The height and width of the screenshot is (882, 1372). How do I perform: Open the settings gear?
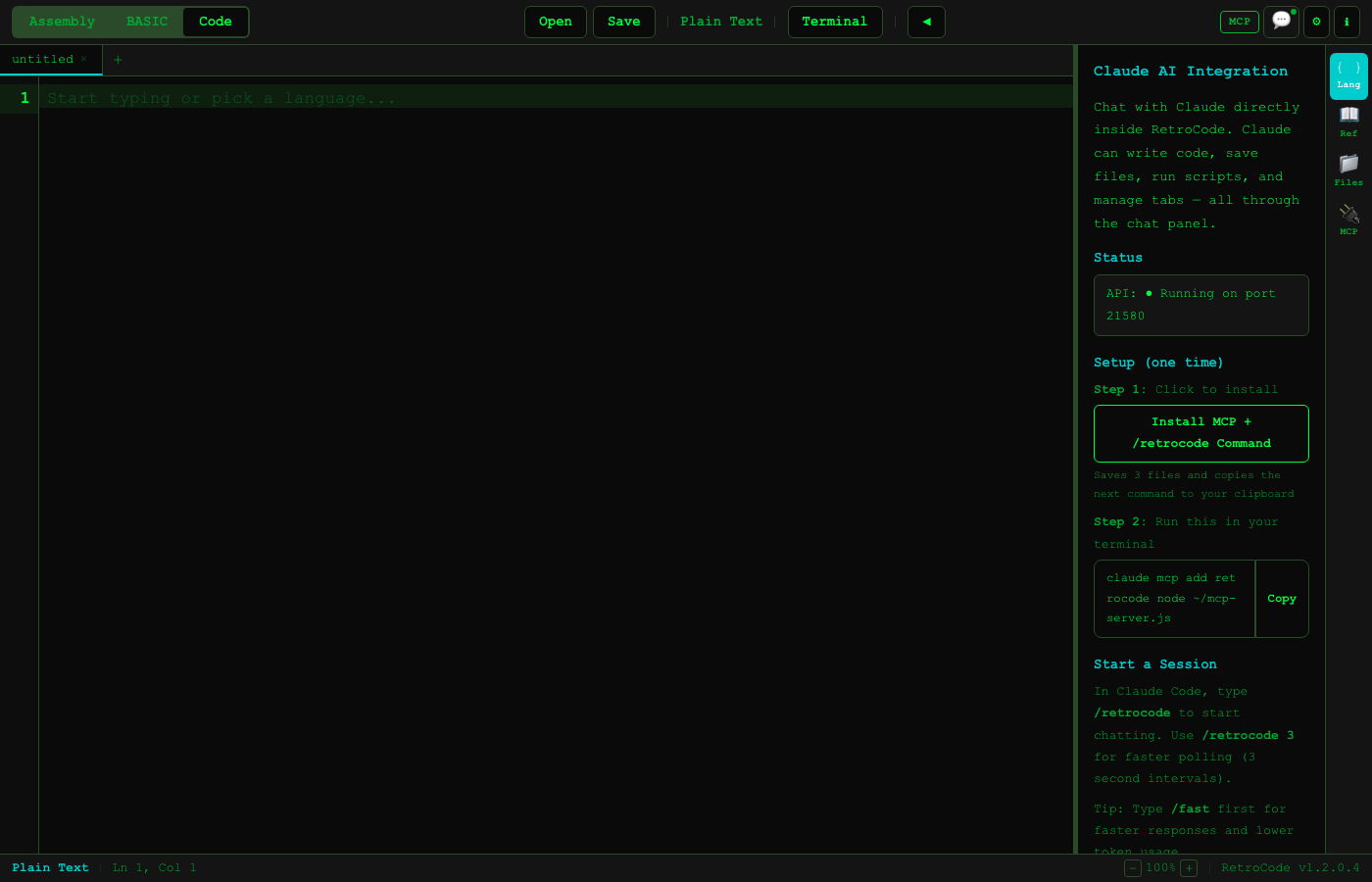click(x=1316, y=22)
